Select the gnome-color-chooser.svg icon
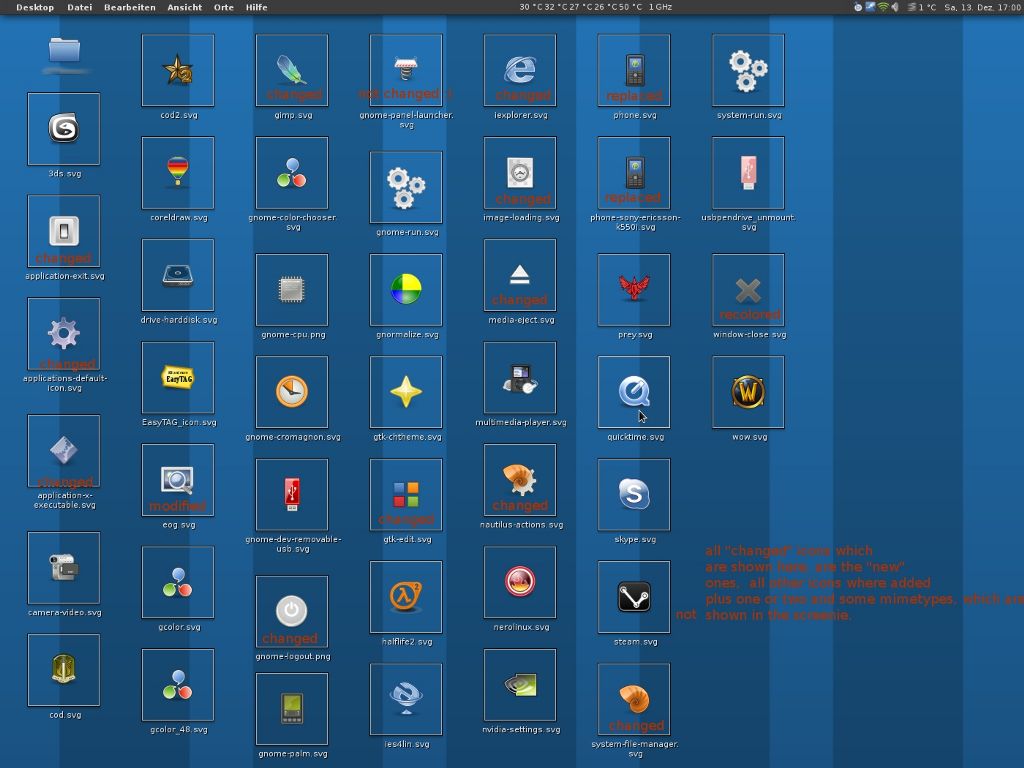 point(292,172)
